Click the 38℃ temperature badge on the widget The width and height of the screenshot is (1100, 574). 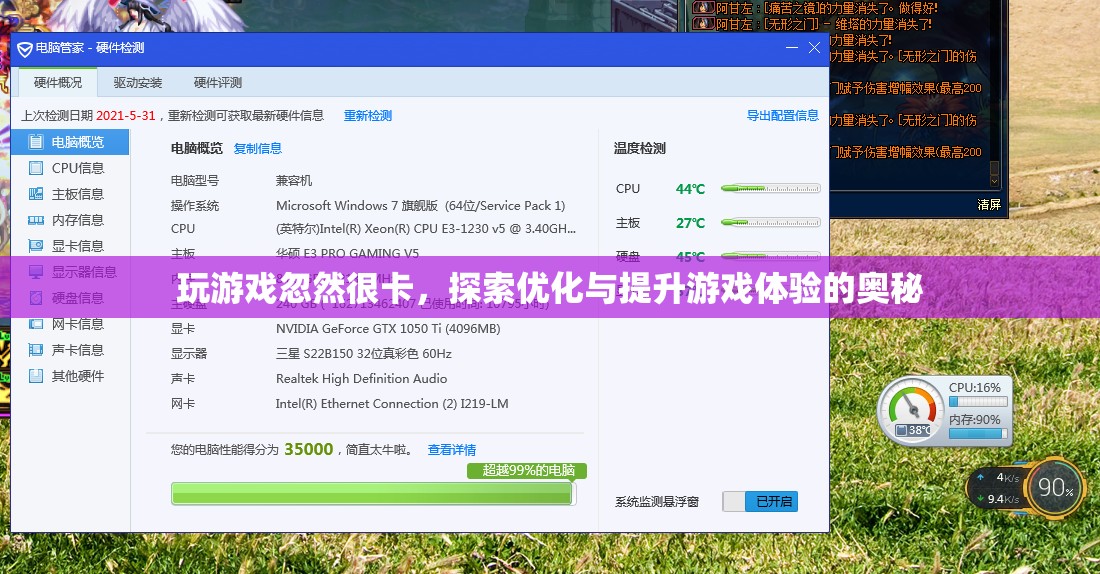913,429
